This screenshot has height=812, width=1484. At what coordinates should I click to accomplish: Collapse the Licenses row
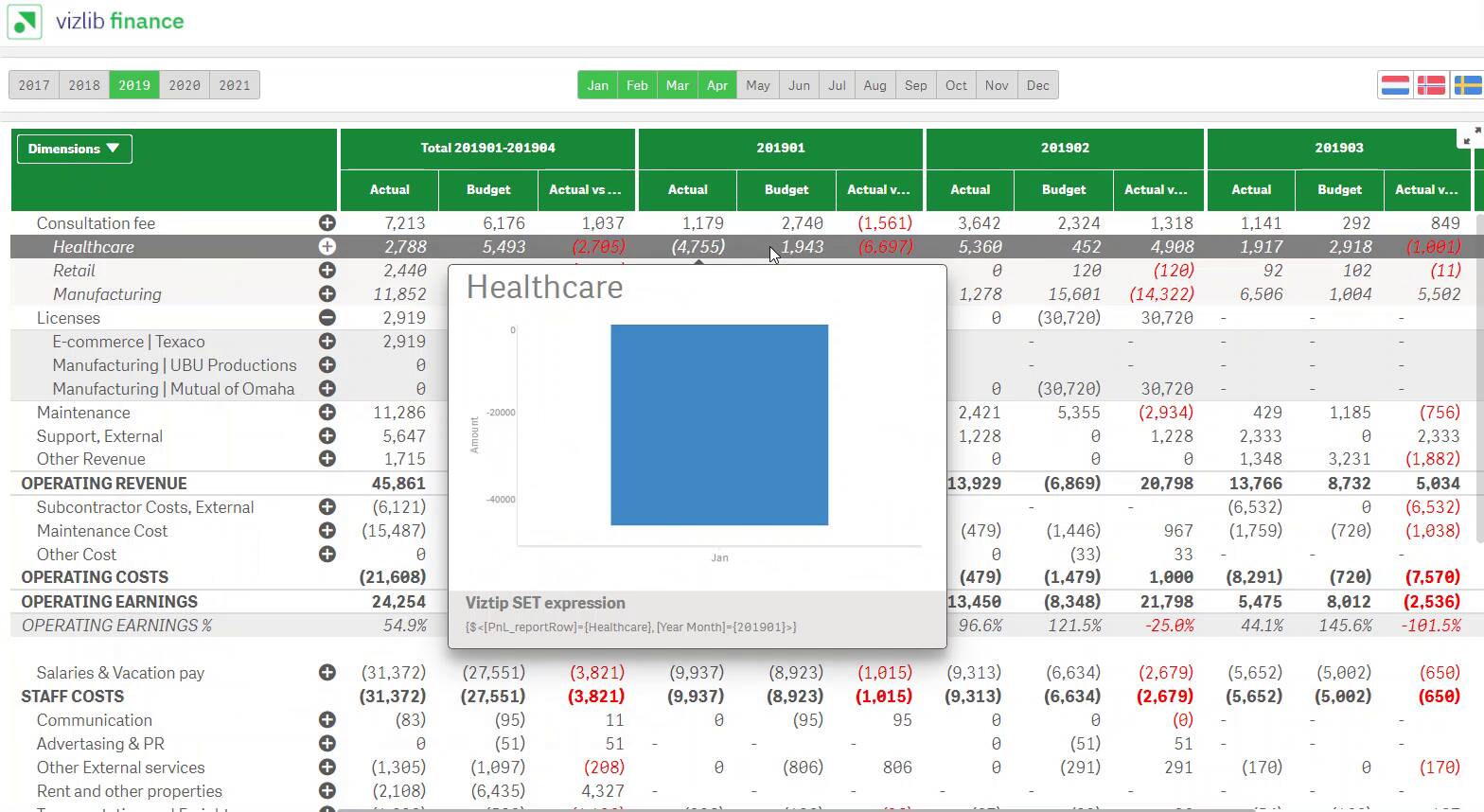(327, 318)
